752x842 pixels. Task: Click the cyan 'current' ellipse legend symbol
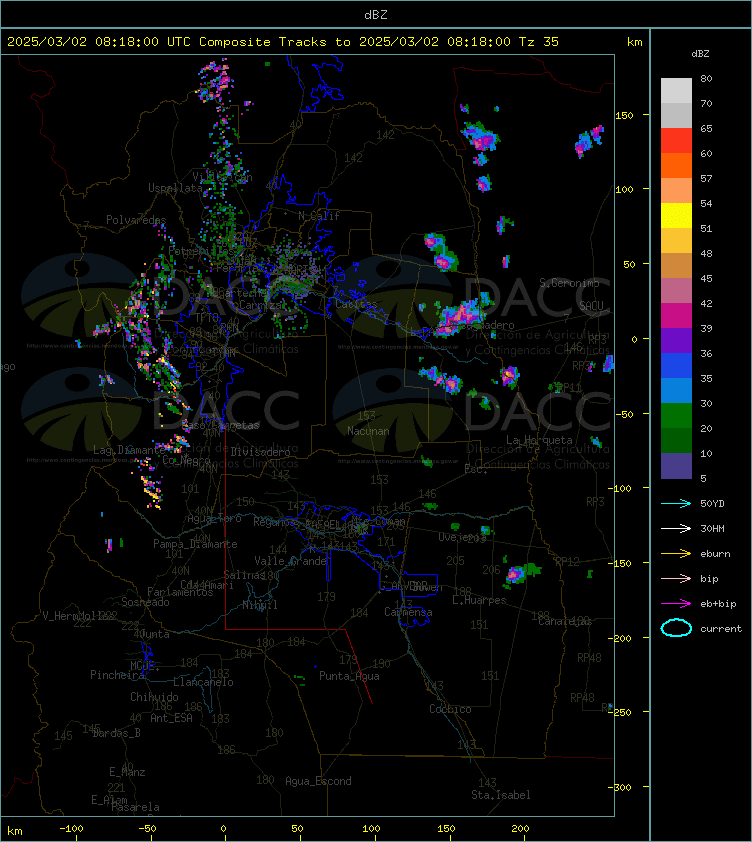point(676,628)
